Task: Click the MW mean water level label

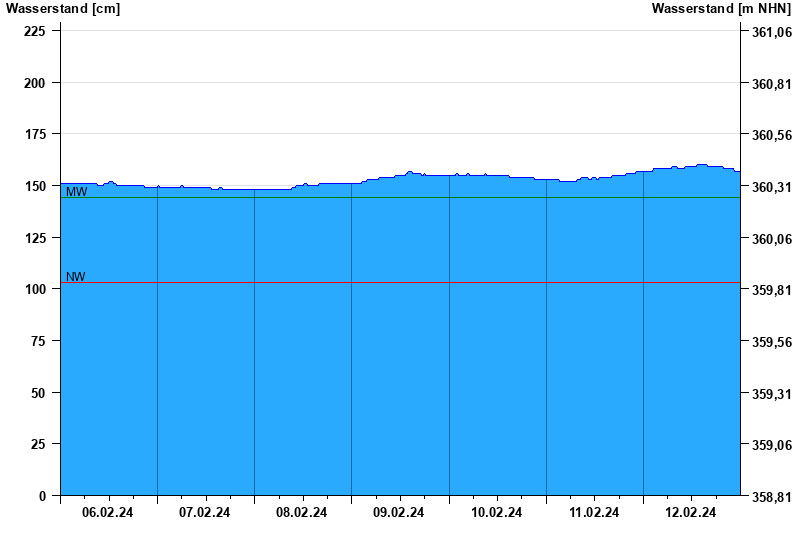Action: click(x=77, y=192)
